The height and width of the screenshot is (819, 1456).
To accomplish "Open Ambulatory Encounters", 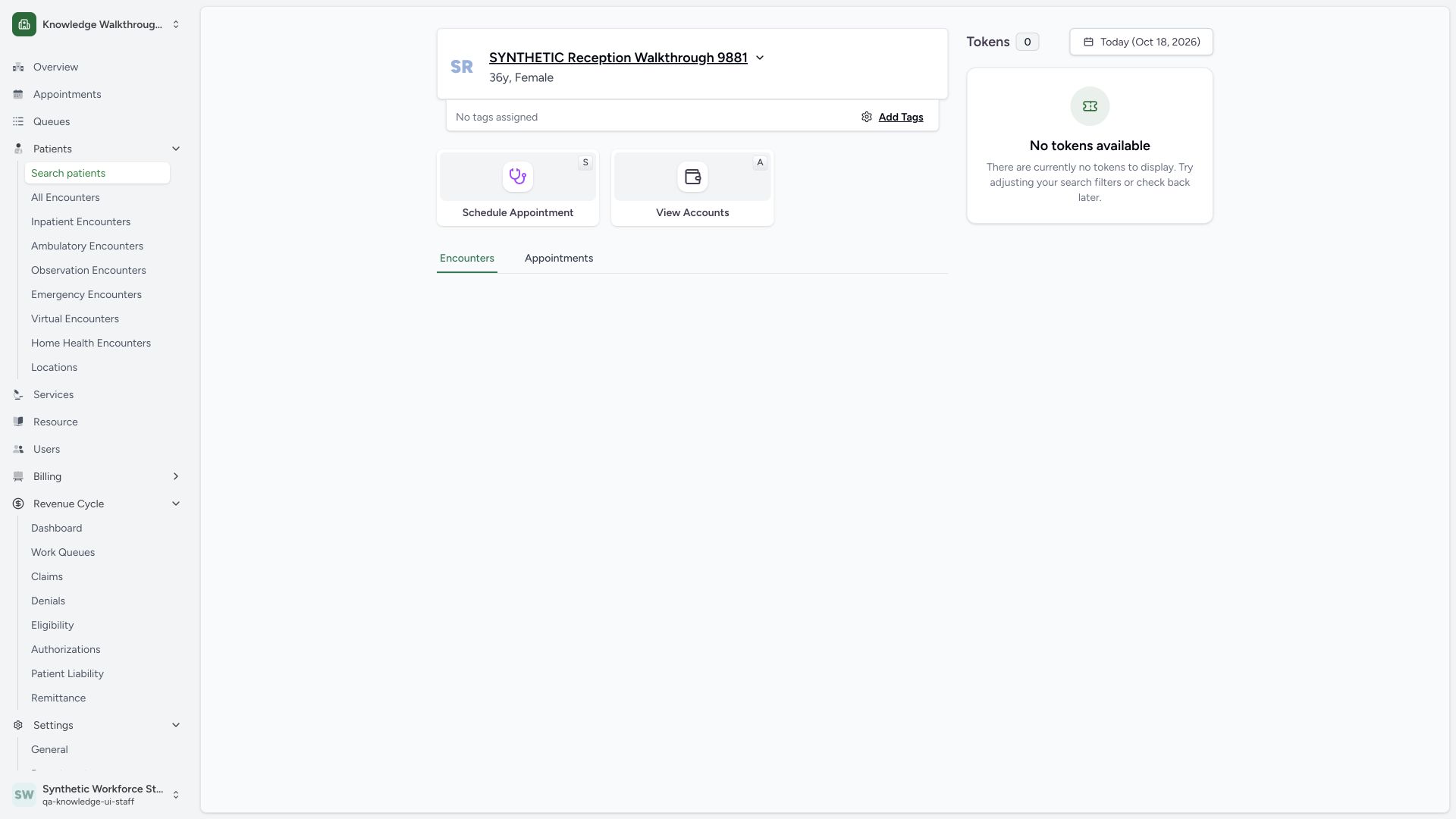I will [87, 246].
